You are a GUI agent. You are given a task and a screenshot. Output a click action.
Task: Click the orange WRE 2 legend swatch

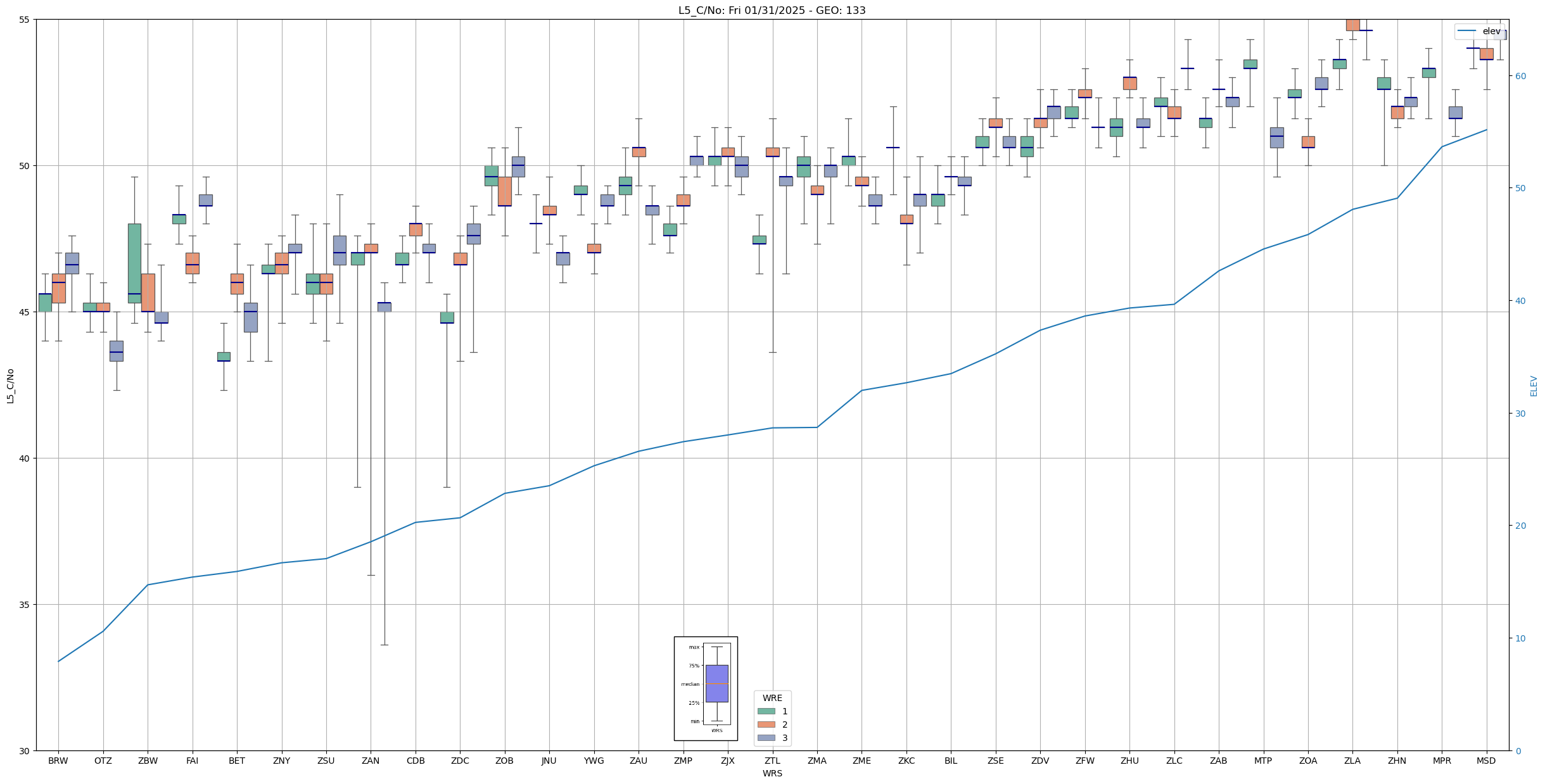pos(766,724)
